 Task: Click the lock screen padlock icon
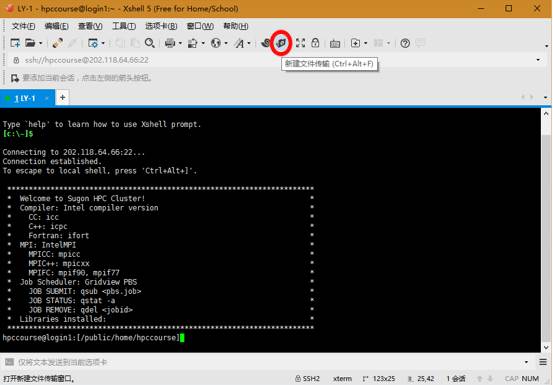pyautogui.click(x=315, y=43)
